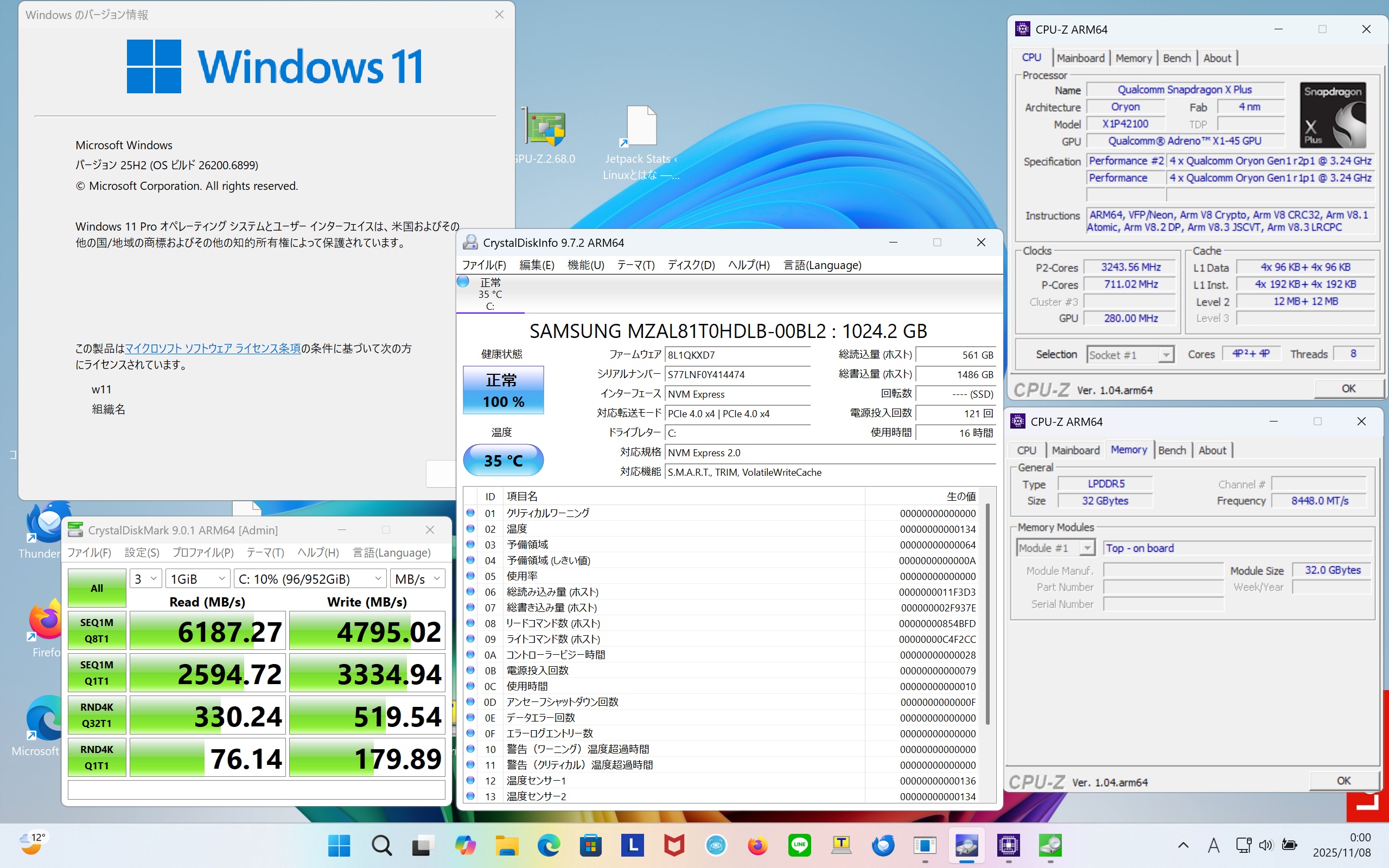The height and width of the screenshot is (868, 1389).
Task: Open Task View from the taskbar
Action: (x=423, y=845)
